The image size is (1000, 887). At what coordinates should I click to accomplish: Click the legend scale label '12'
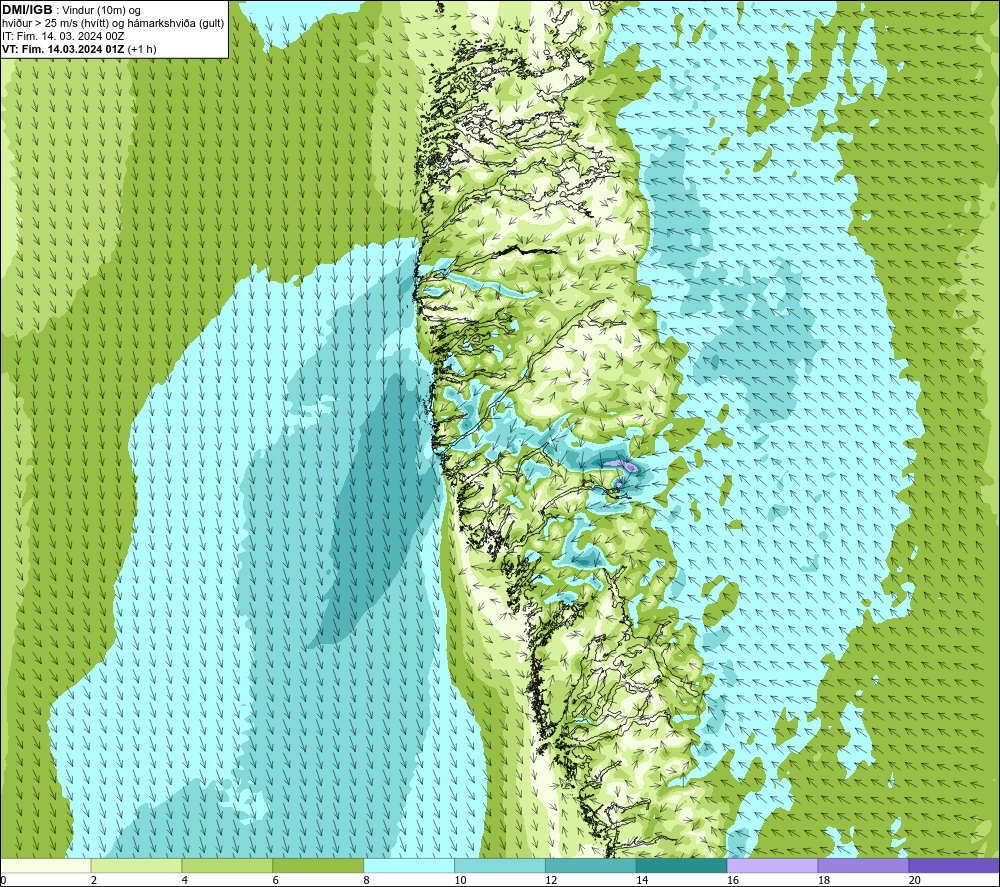(x=551, y=880)
